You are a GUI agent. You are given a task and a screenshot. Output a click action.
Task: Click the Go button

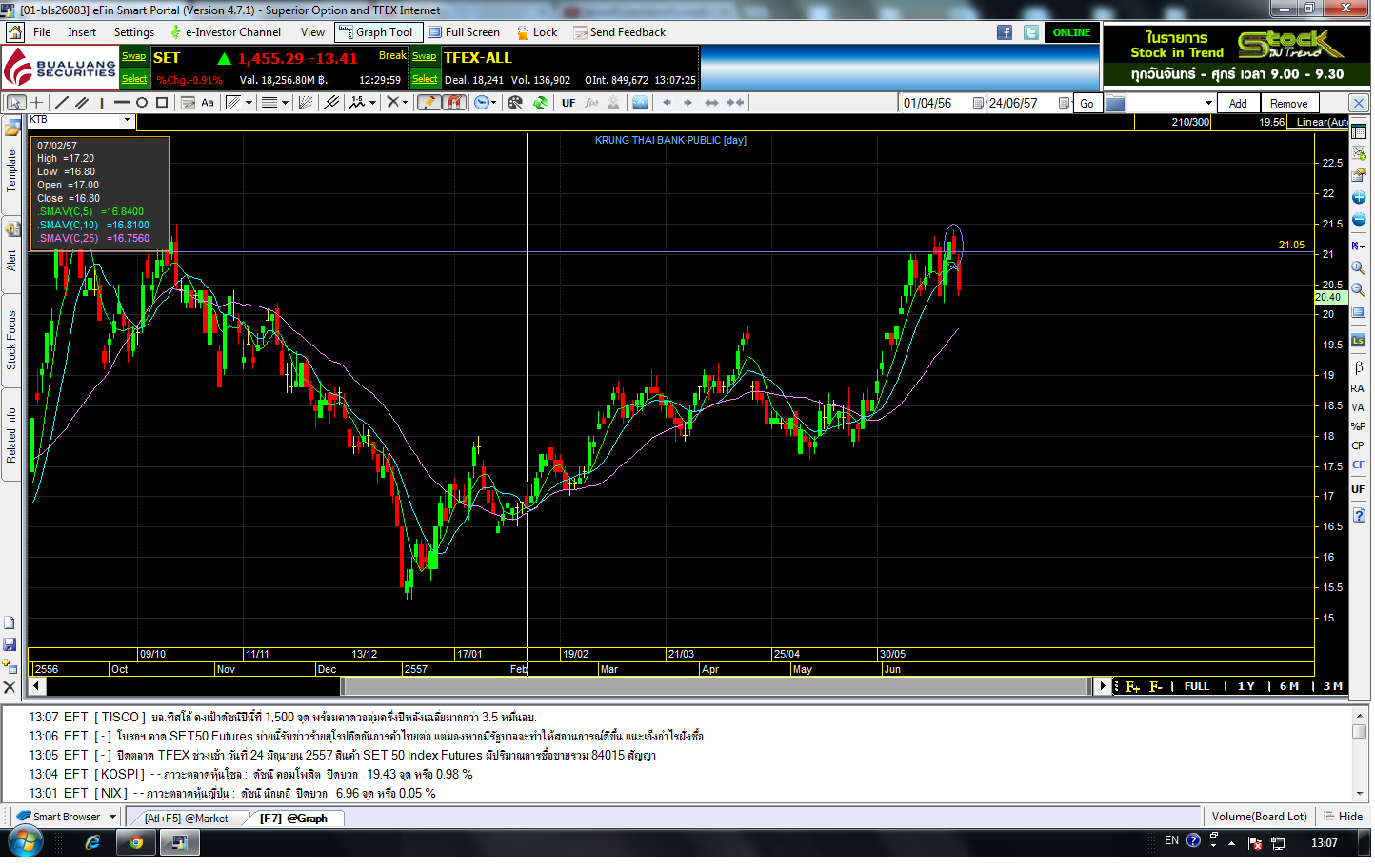(1088, 104)
